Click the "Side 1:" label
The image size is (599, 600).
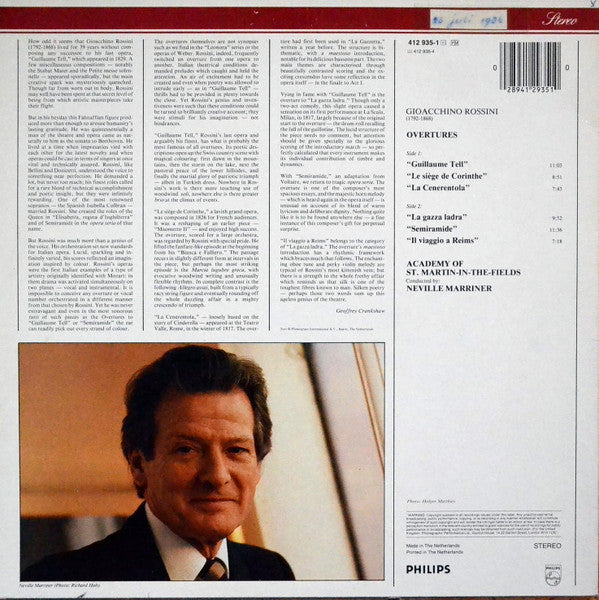point(413,153)
